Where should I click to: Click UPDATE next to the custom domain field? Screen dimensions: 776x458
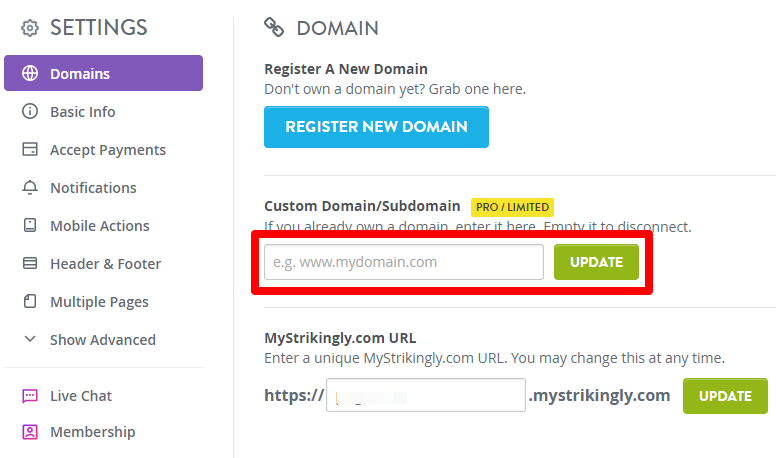tap(596, 262)
